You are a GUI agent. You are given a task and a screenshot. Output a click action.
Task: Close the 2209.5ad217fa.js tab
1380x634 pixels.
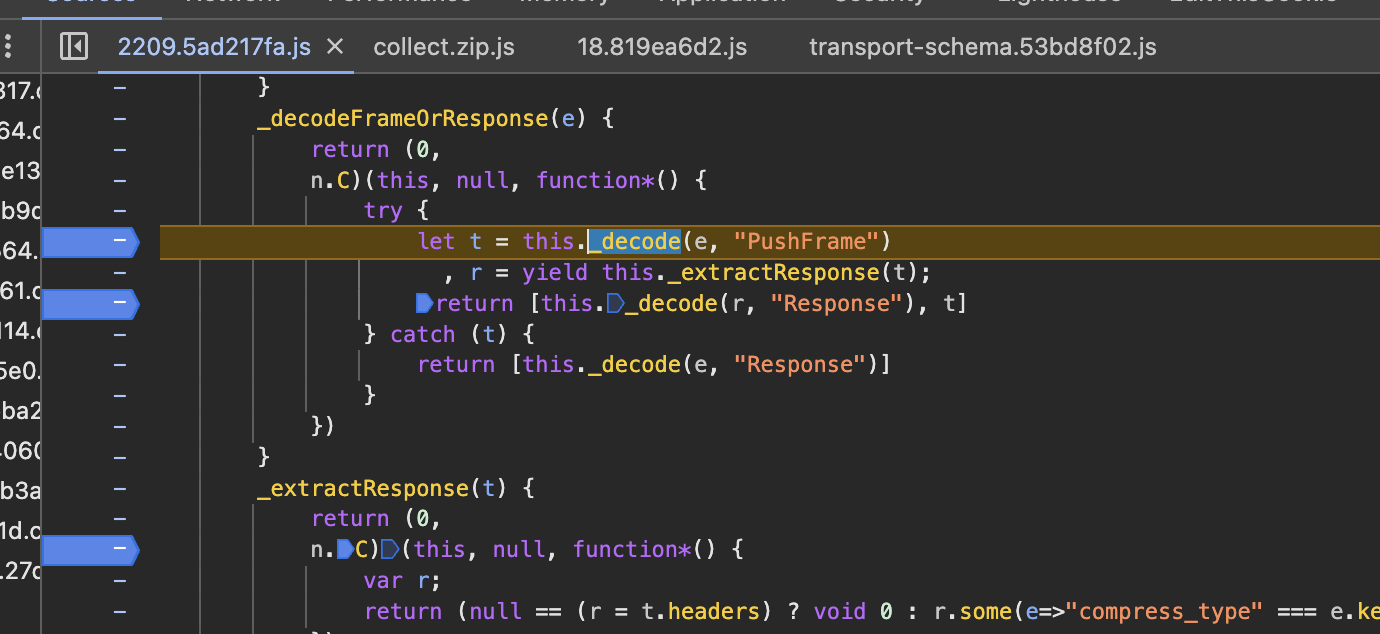coord(334,45)
